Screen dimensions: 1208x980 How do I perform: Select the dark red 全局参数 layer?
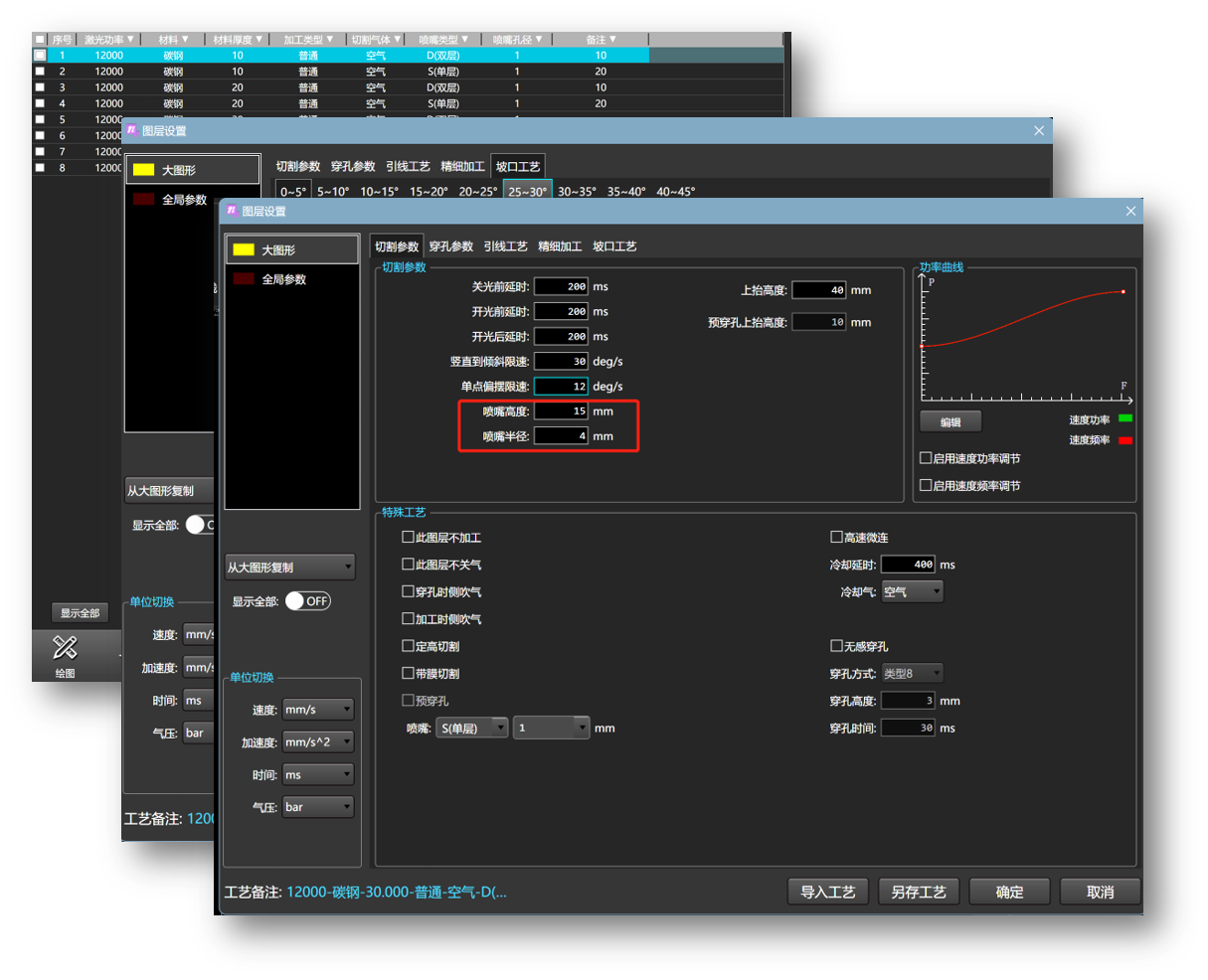click(283, 279)
